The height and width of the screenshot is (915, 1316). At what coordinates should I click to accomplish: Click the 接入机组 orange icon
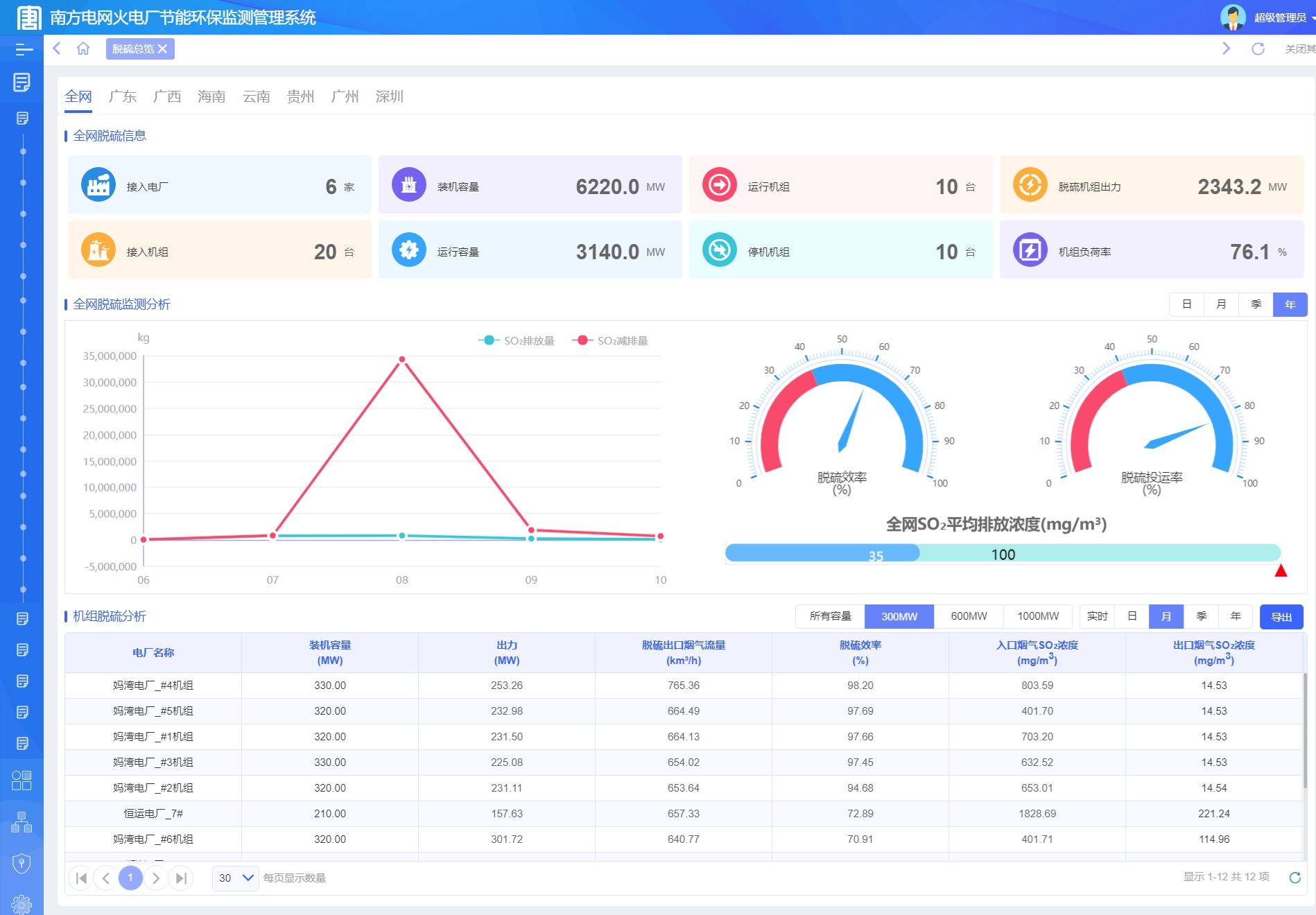click(98, 250)
